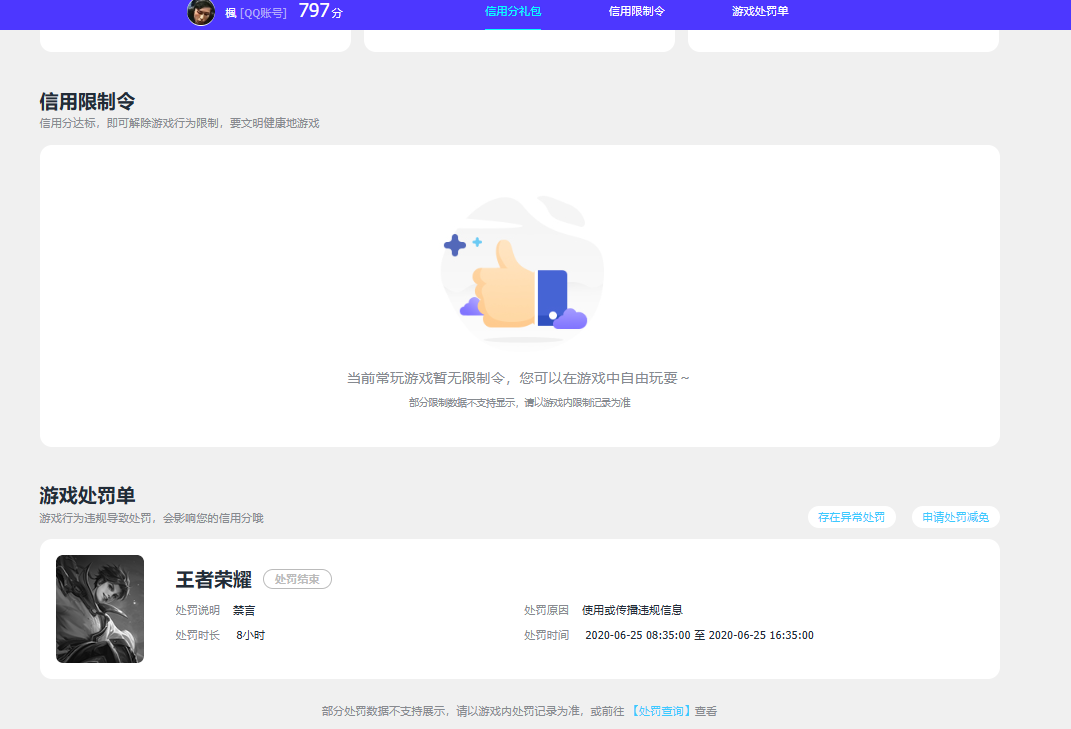Image resolution: width=1071 pixels, height=729 pixels.
Task: Click the 存在异常处罚 button
Action: tap(851, 516)
